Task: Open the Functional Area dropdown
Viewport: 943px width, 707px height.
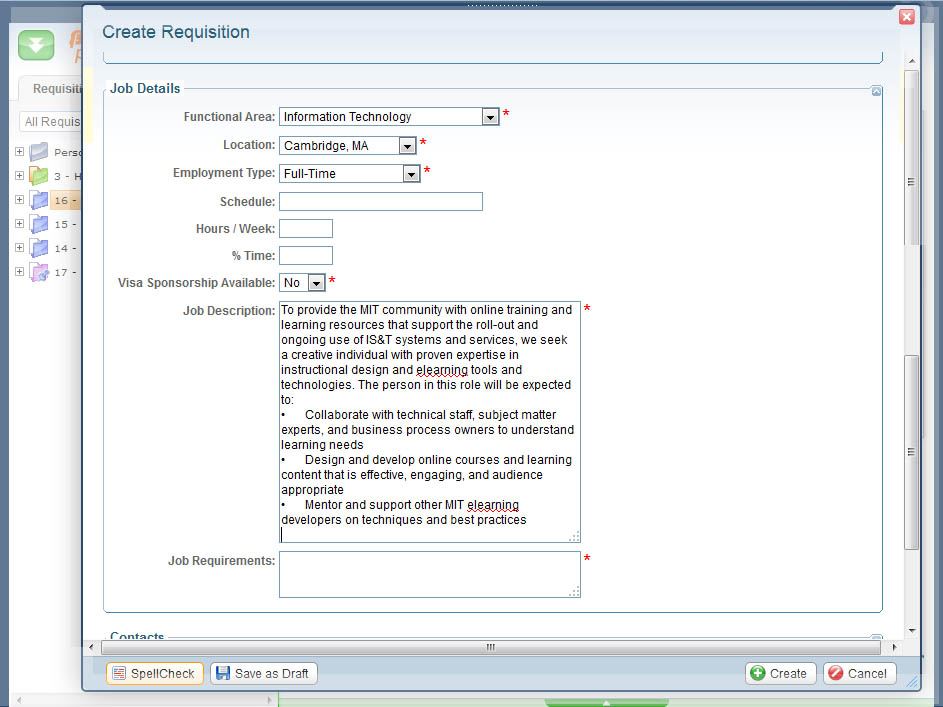Action: [x=490, y=117]
